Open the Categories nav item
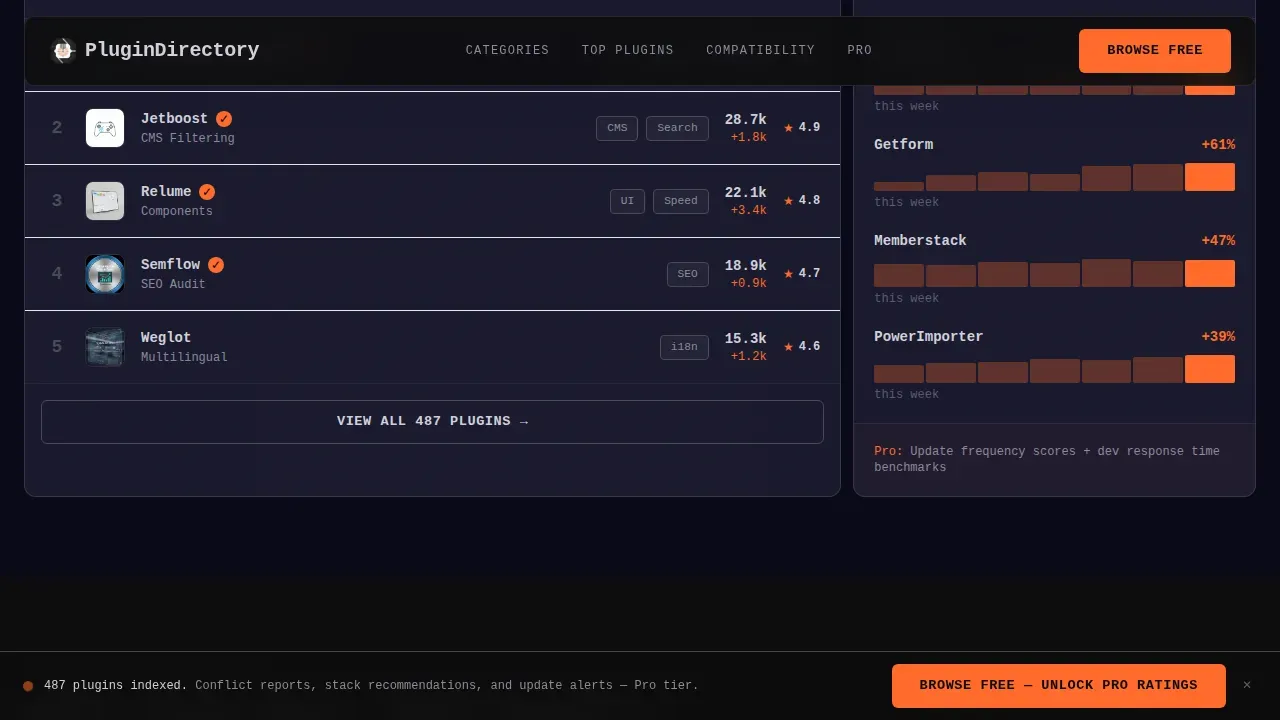 (x=507, y=50)
